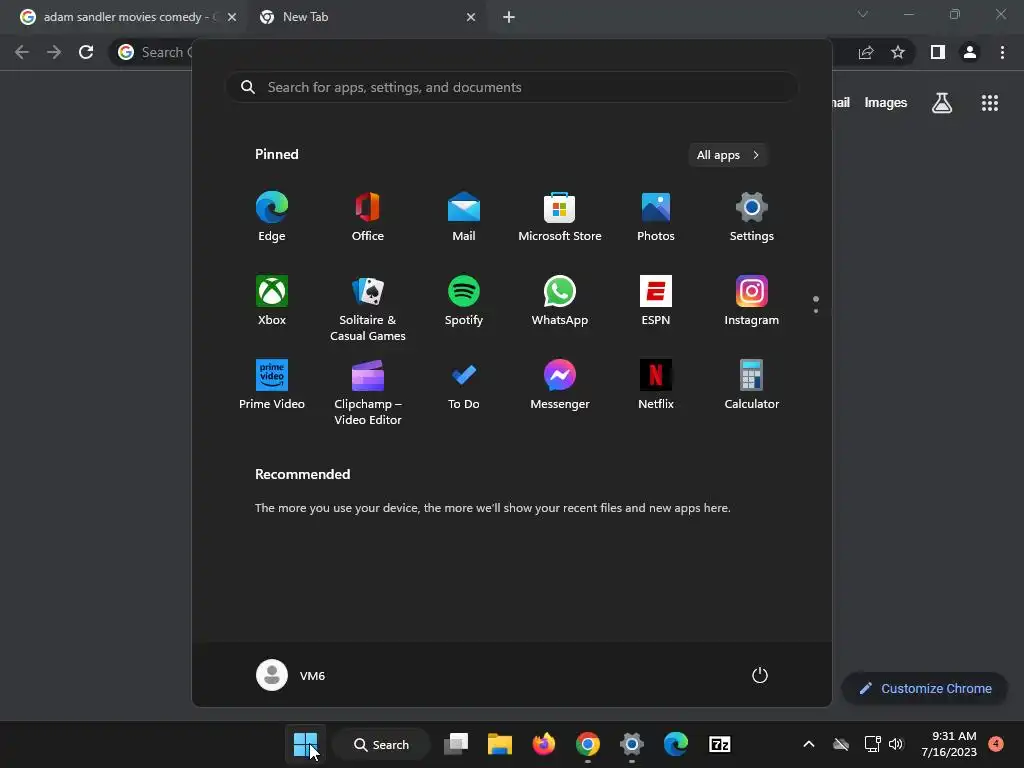1024x768 pixels.
Task: Launch Office from pinned apps
Action: pos(368,217)
